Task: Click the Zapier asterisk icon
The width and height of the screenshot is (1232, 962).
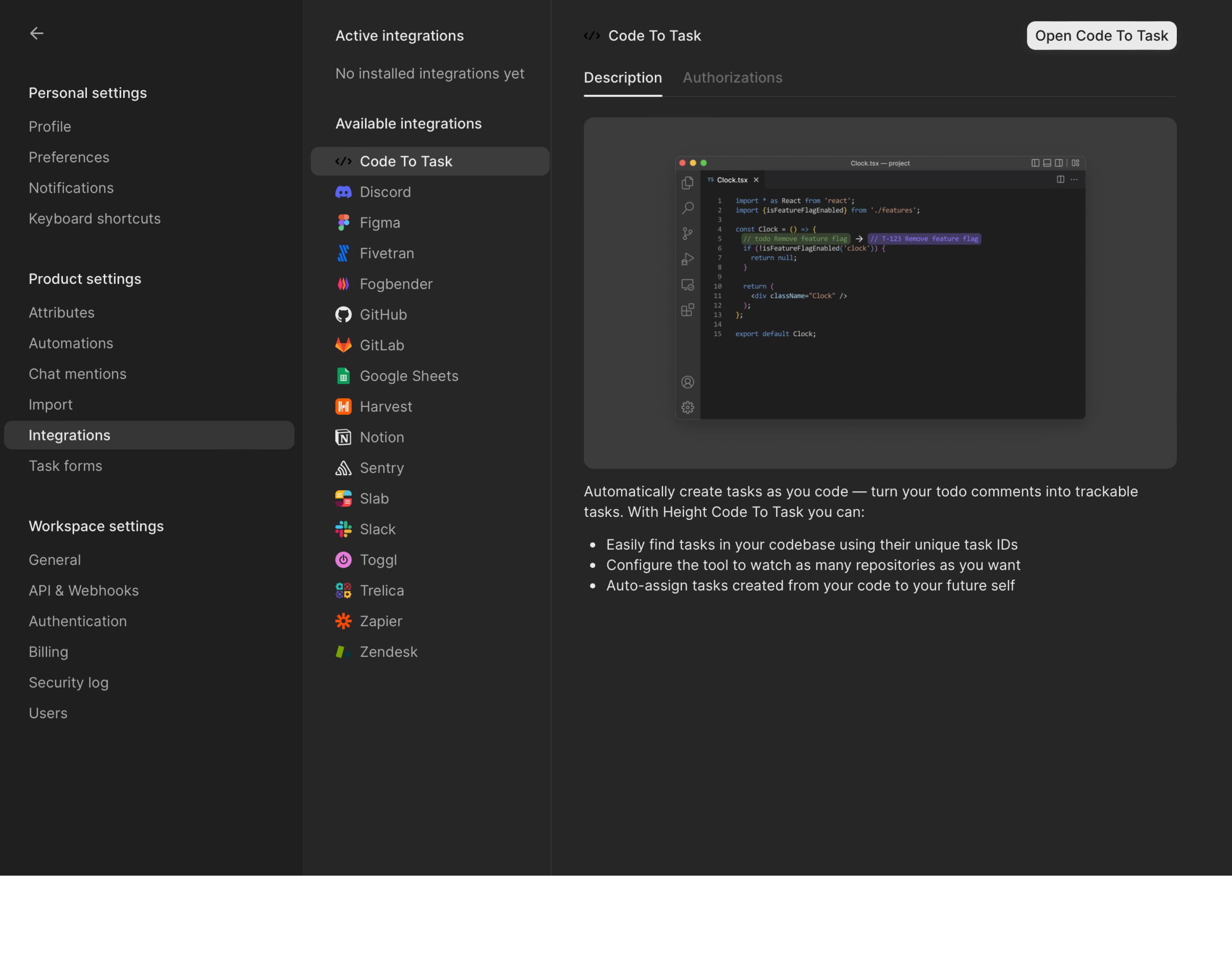Action: pyautogui.click(x=343, y=621)
